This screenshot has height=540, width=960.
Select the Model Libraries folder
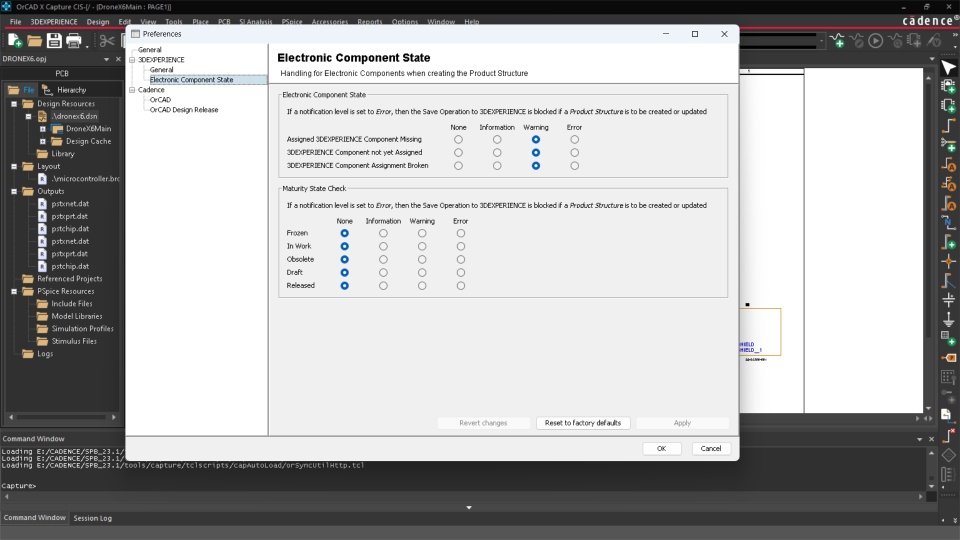click(x=77, y=317)
